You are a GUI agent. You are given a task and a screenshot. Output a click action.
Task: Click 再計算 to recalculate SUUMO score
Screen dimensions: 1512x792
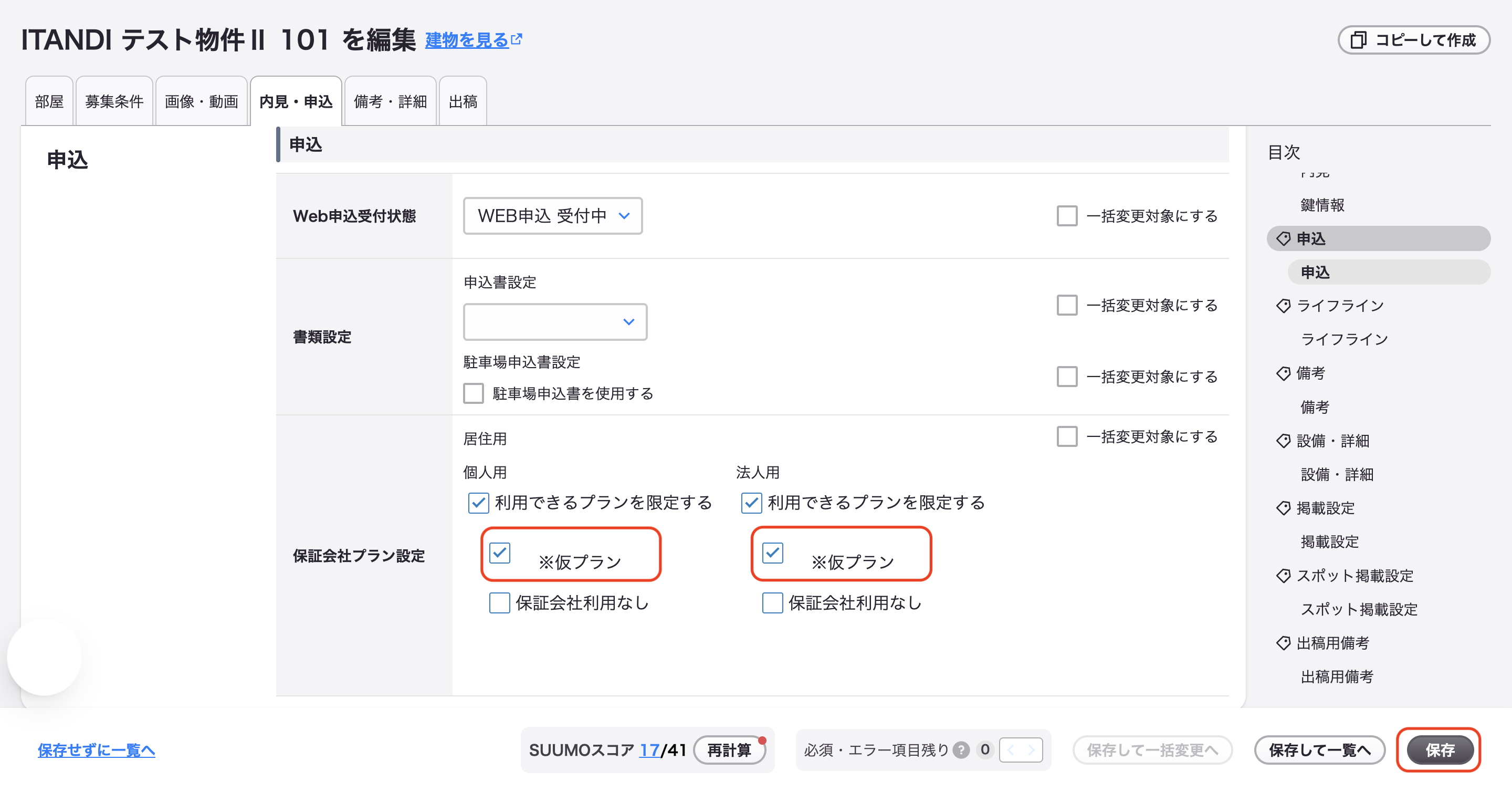(x=729, y=750)
